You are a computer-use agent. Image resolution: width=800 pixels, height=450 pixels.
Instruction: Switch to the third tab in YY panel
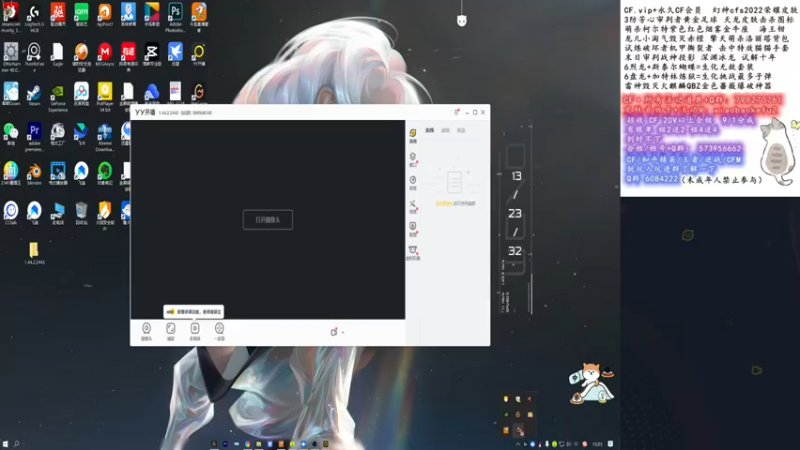(x=461, y=131)
